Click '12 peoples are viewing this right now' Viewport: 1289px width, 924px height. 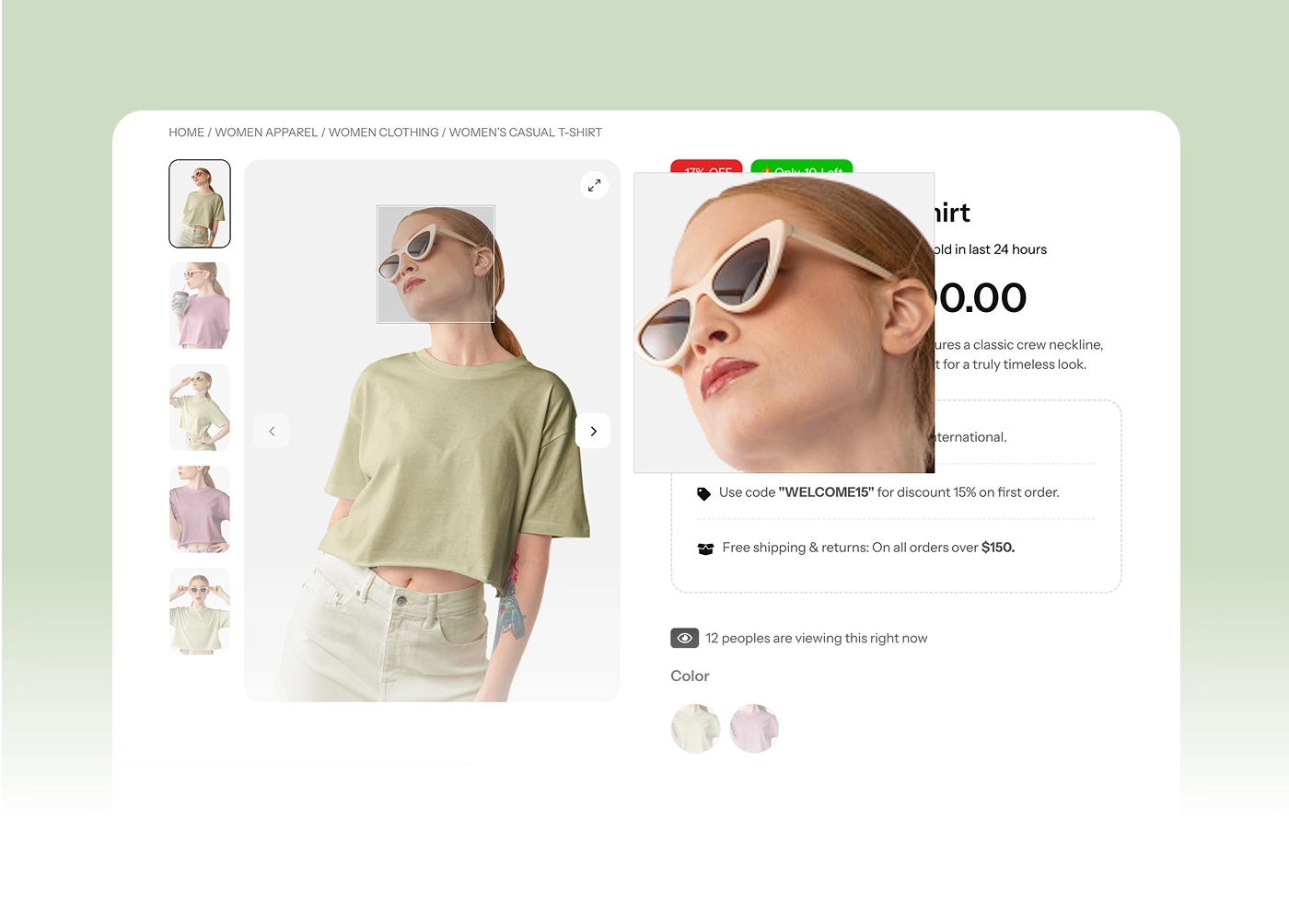(x=817, y=638)
